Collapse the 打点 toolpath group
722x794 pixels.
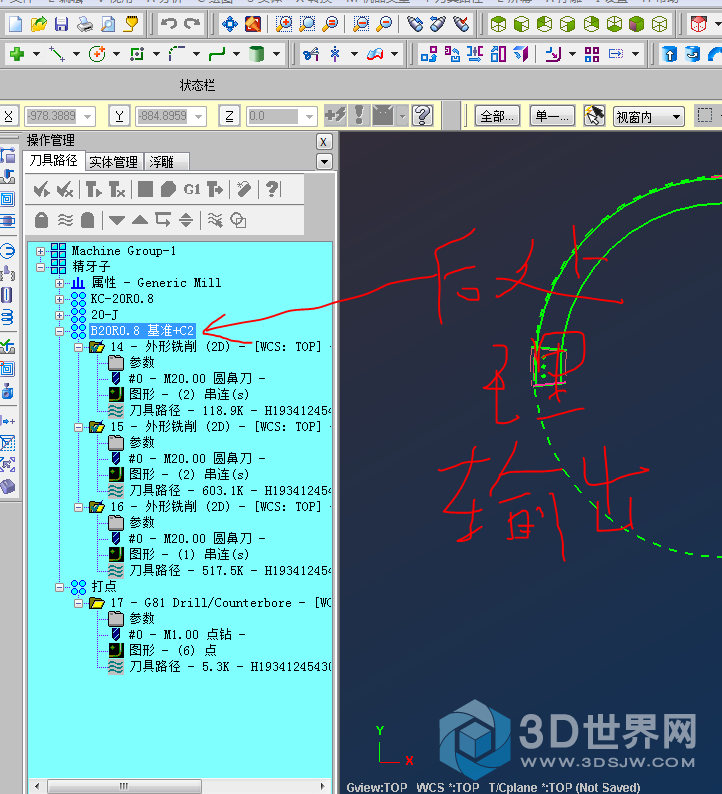59,587
